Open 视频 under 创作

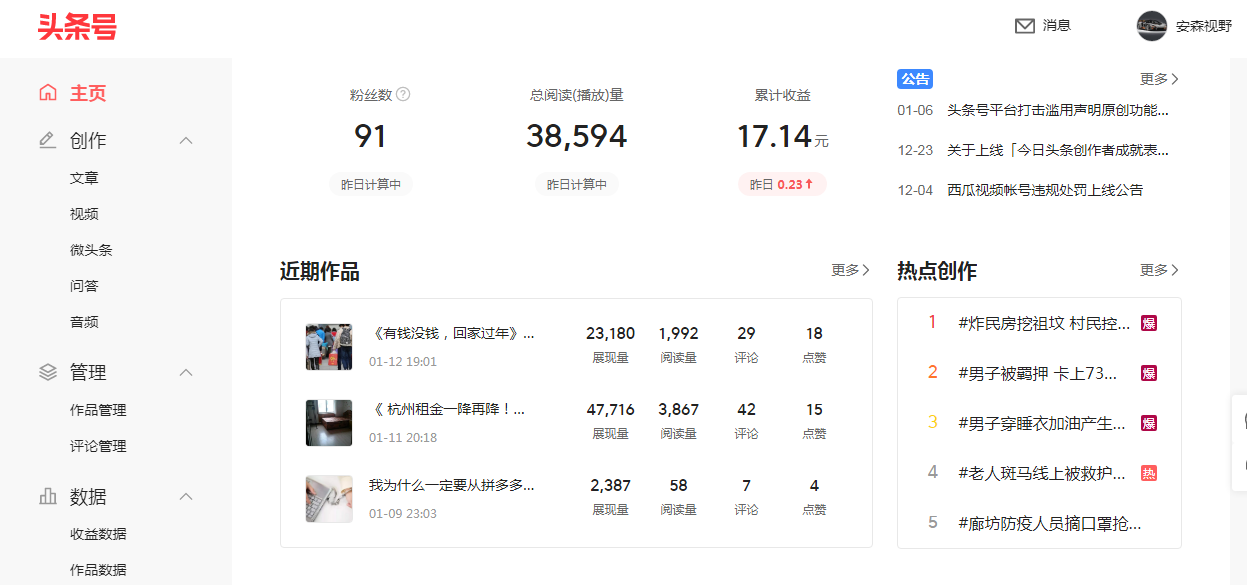[84, 214]
